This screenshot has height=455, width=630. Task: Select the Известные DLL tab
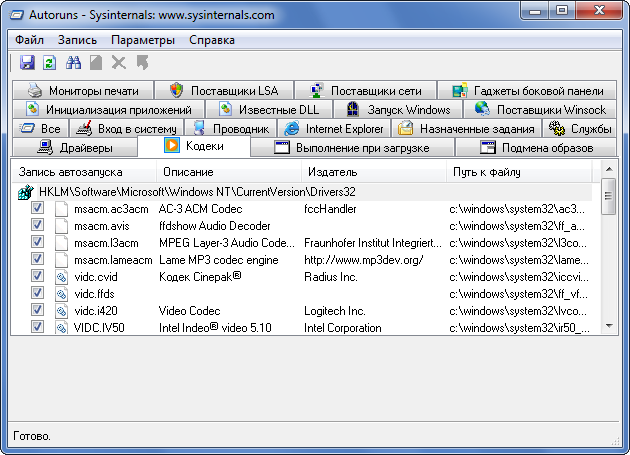pos(269,109)
